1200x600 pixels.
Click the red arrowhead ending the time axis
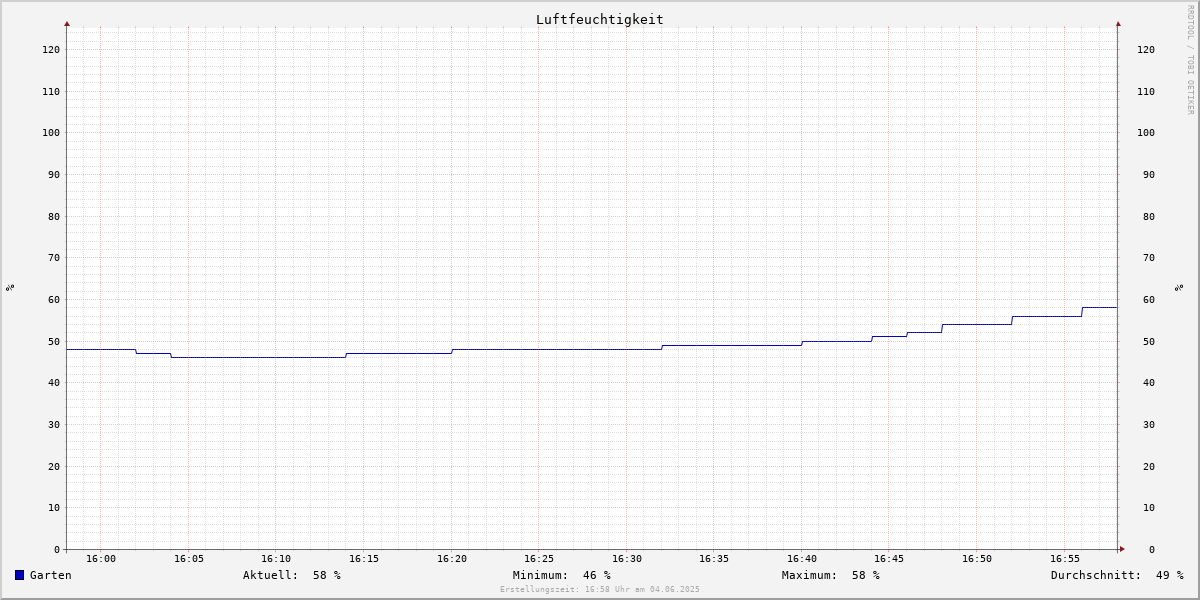(1122, 549)
